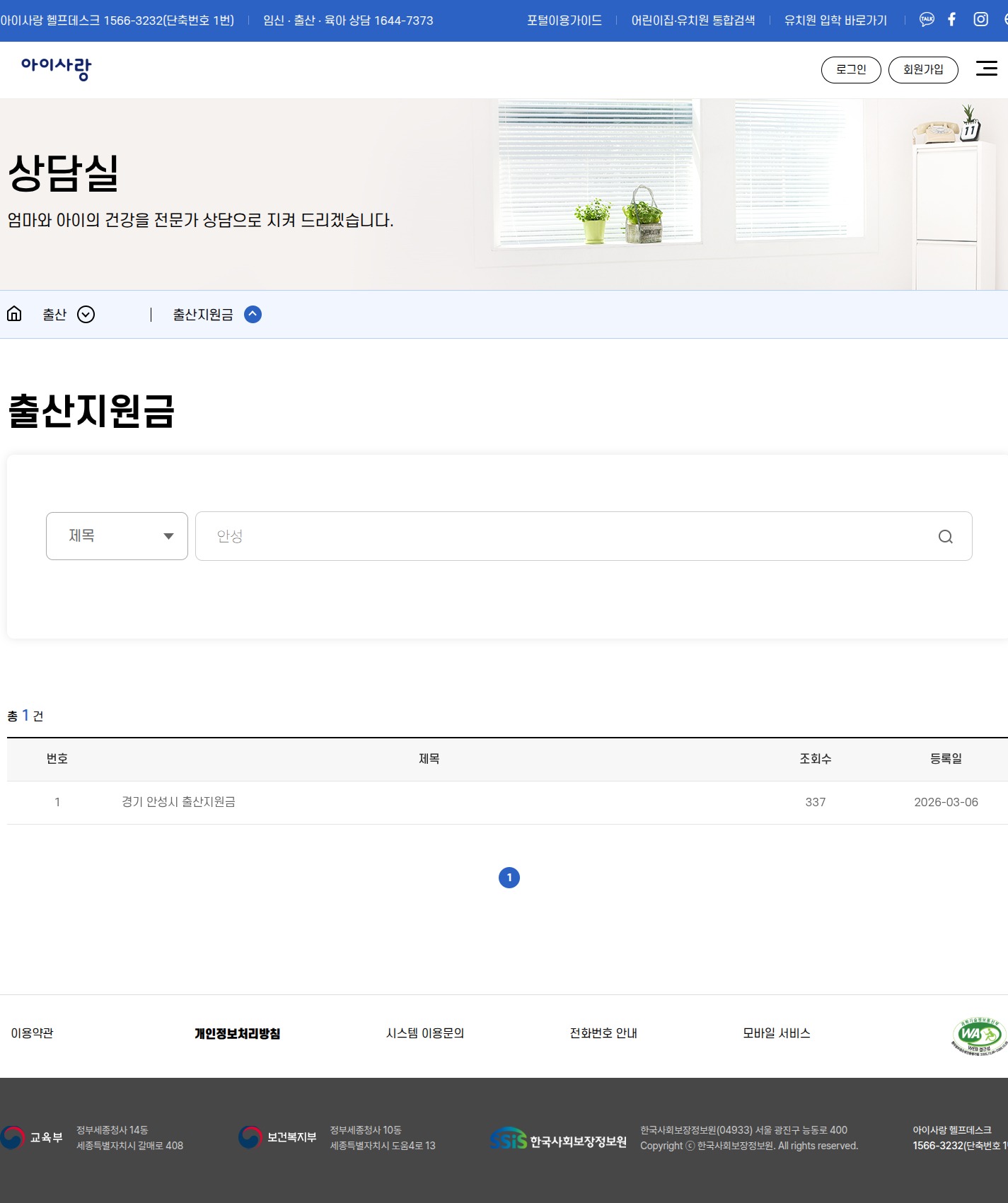Open 개인정보처리방침 footer link

[x=238, y=1034]
